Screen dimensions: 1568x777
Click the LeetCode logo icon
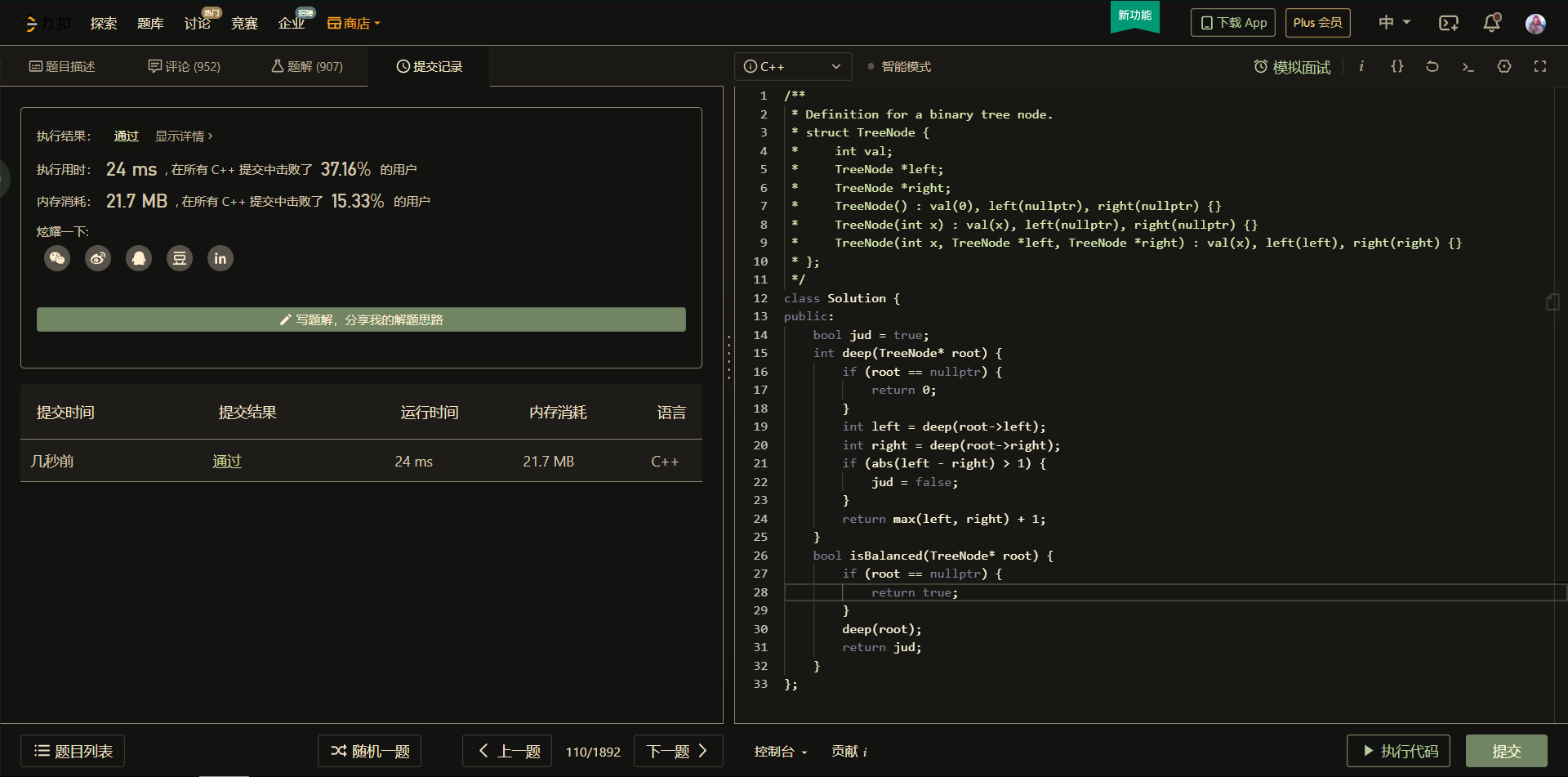tap(31, 23)
